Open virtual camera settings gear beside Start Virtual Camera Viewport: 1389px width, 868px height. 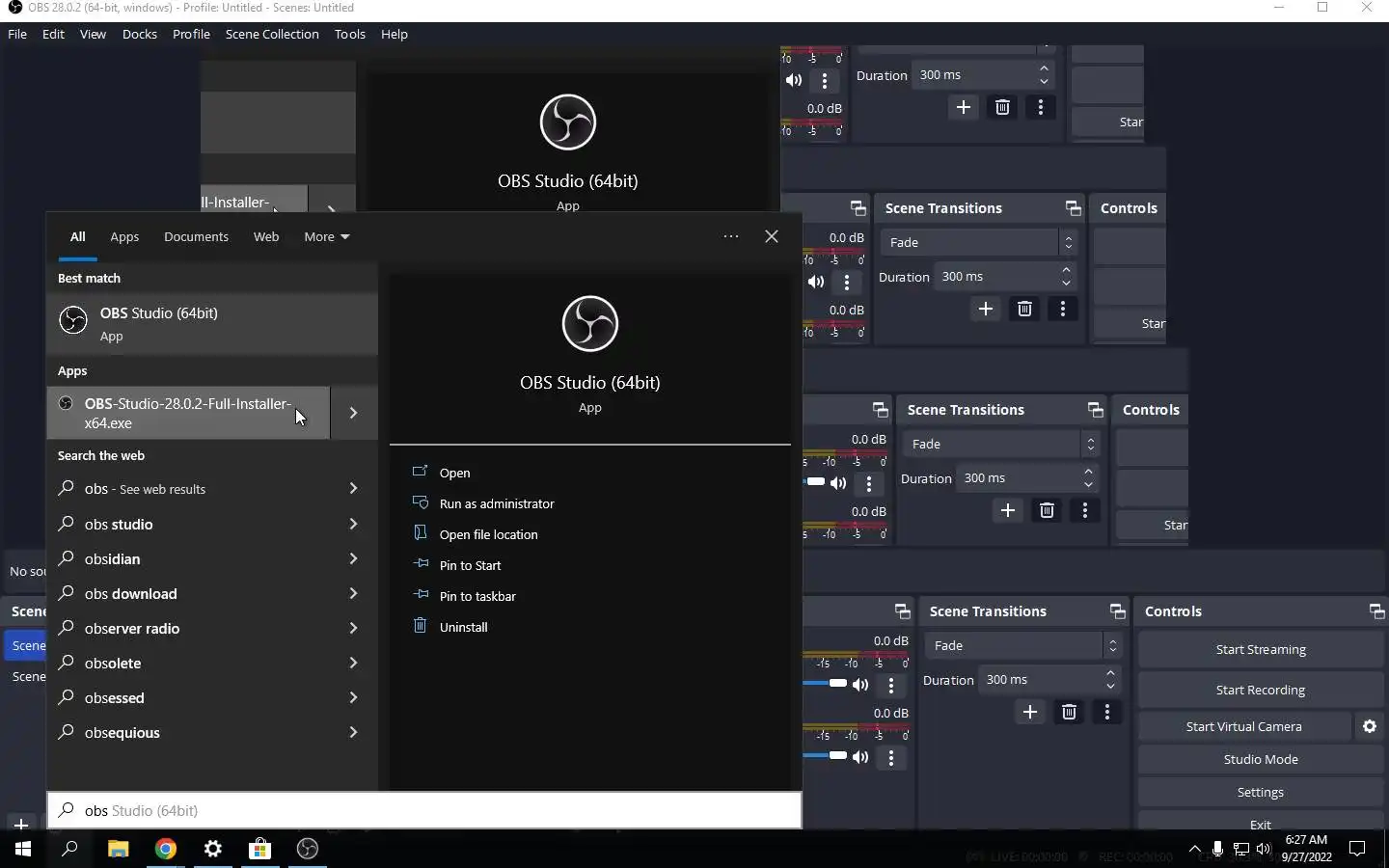(1370, 726)
